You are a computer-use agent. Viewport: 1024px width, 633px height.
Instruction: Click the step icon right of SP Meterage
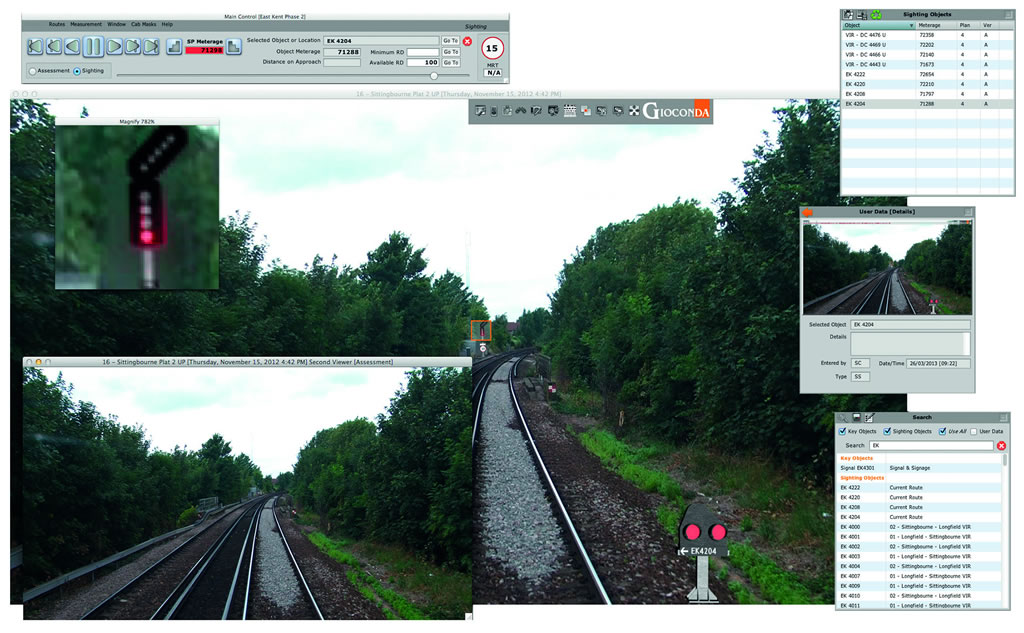click(x=233, y=45)
